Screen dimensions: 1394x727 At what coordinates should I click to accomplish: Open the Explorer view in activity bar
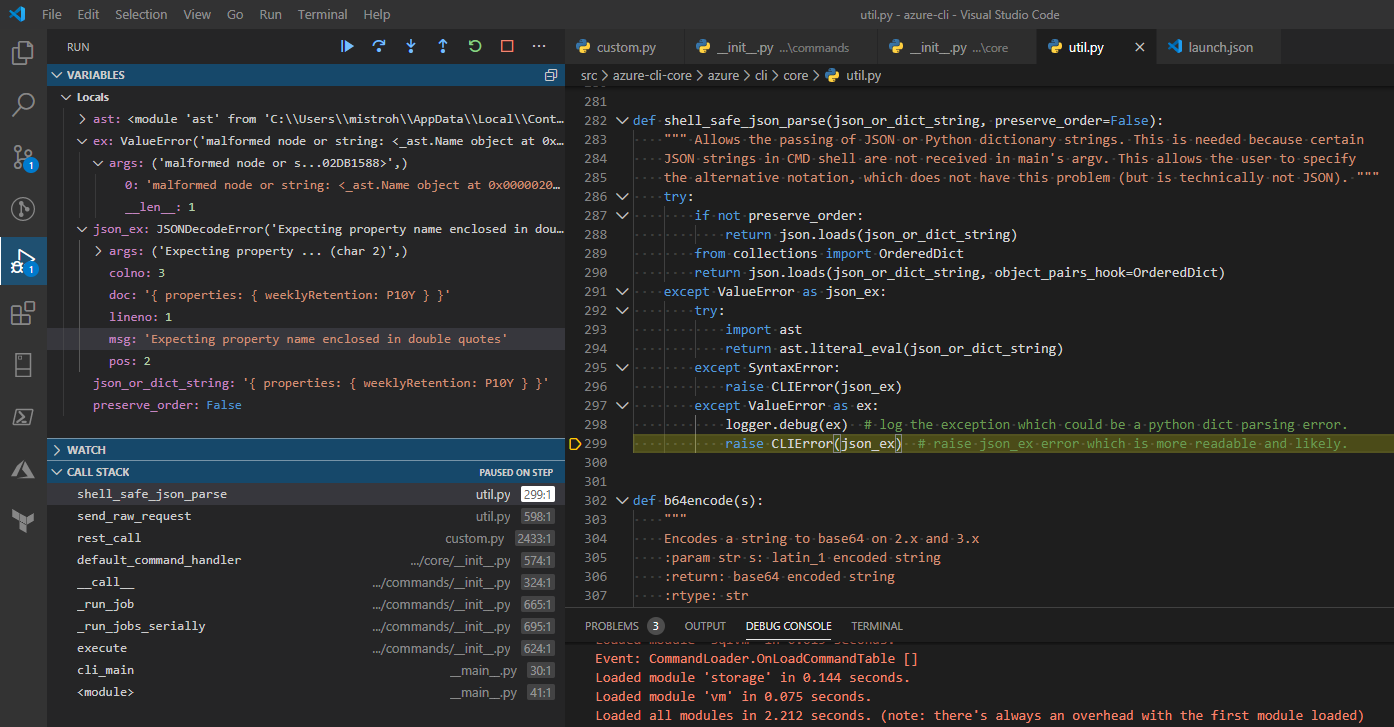click(23, 53)
